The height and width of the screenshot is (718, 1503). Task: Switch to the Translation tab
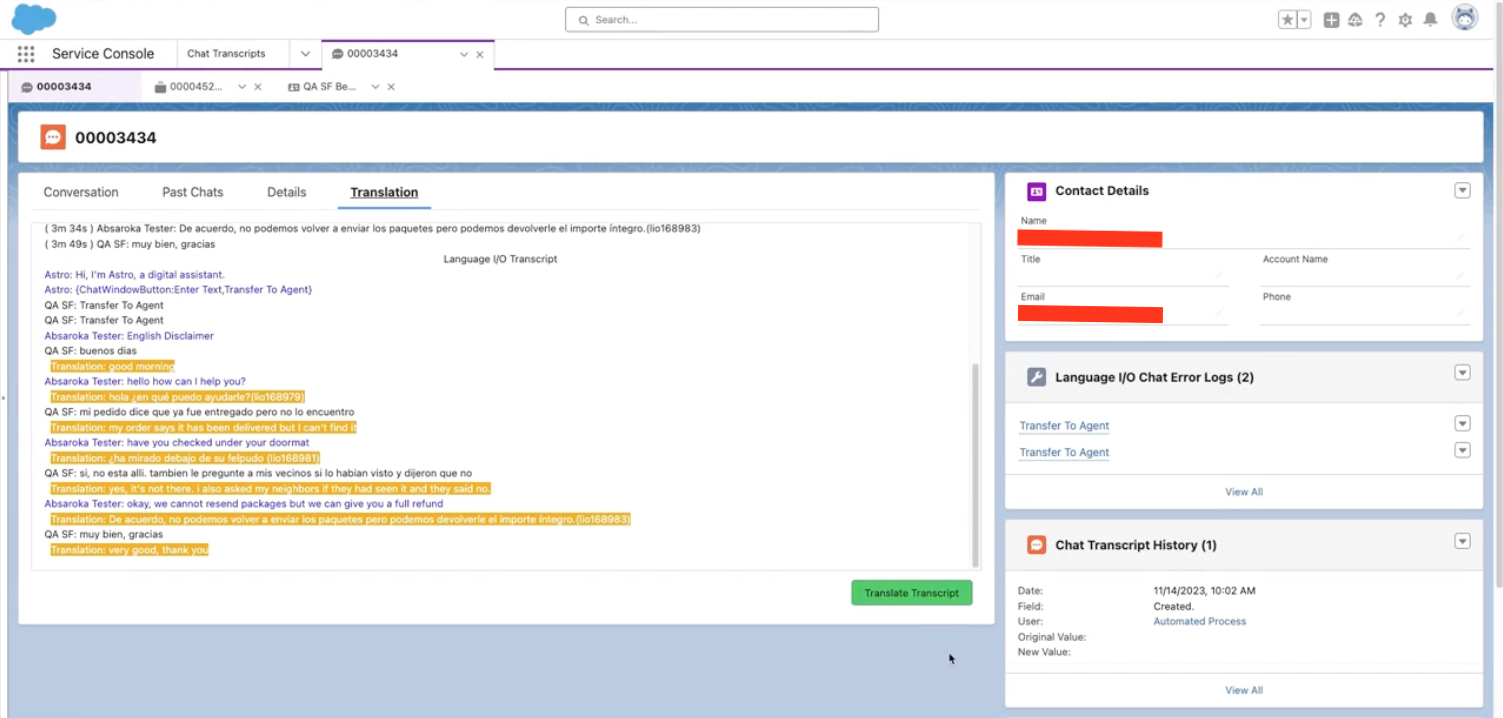[384, 192]
